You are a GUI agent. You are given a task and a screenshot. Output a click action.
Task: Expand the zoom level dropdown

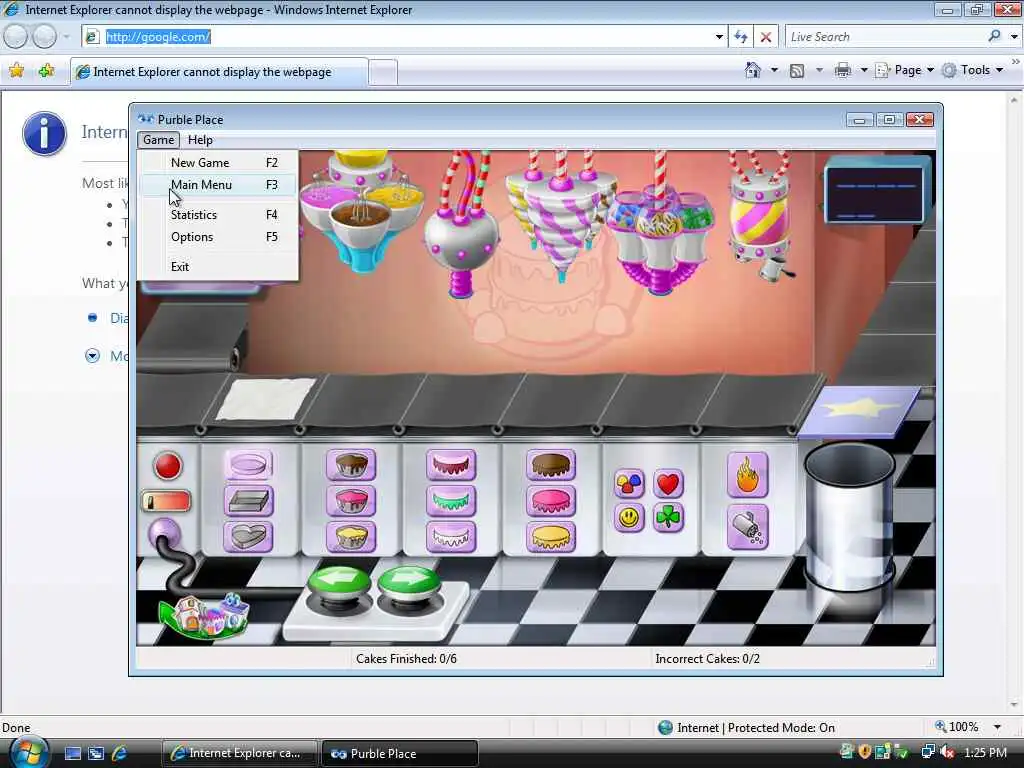[x=997, y=727]
